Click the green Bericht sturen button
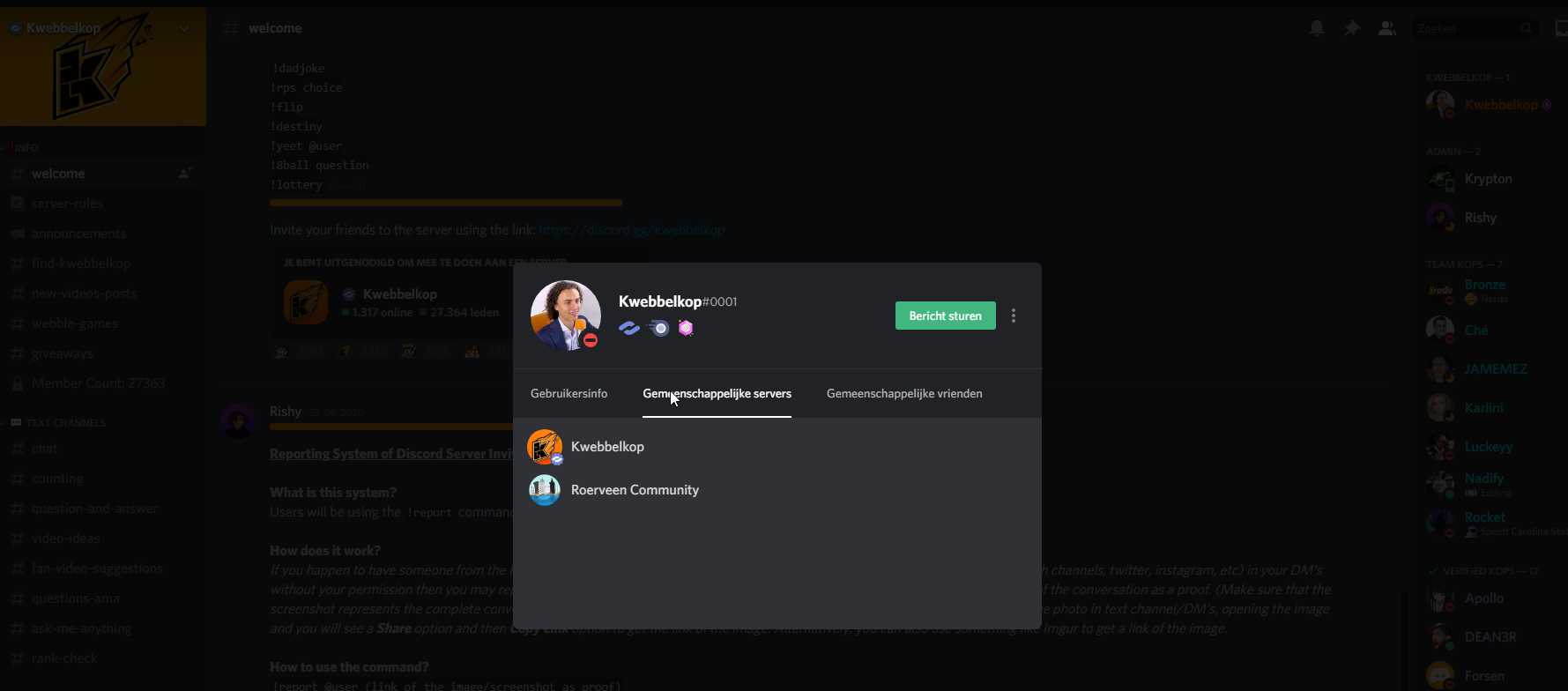The width and height of the screenshot is (1568, 691). coord(945,316)
